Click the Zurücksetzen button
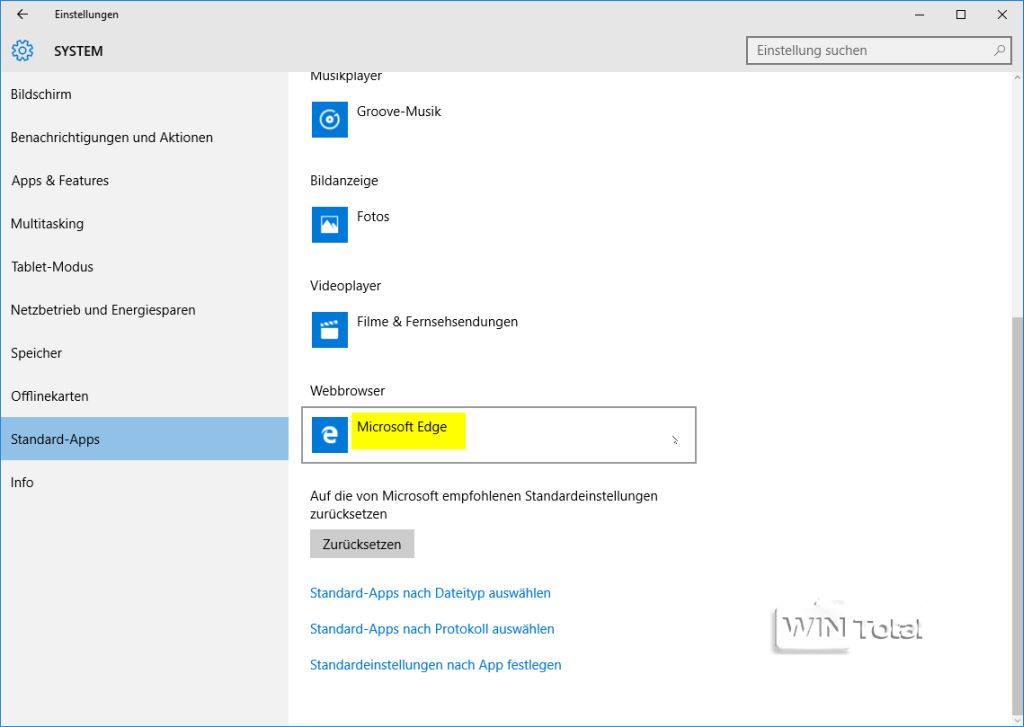 362,544
